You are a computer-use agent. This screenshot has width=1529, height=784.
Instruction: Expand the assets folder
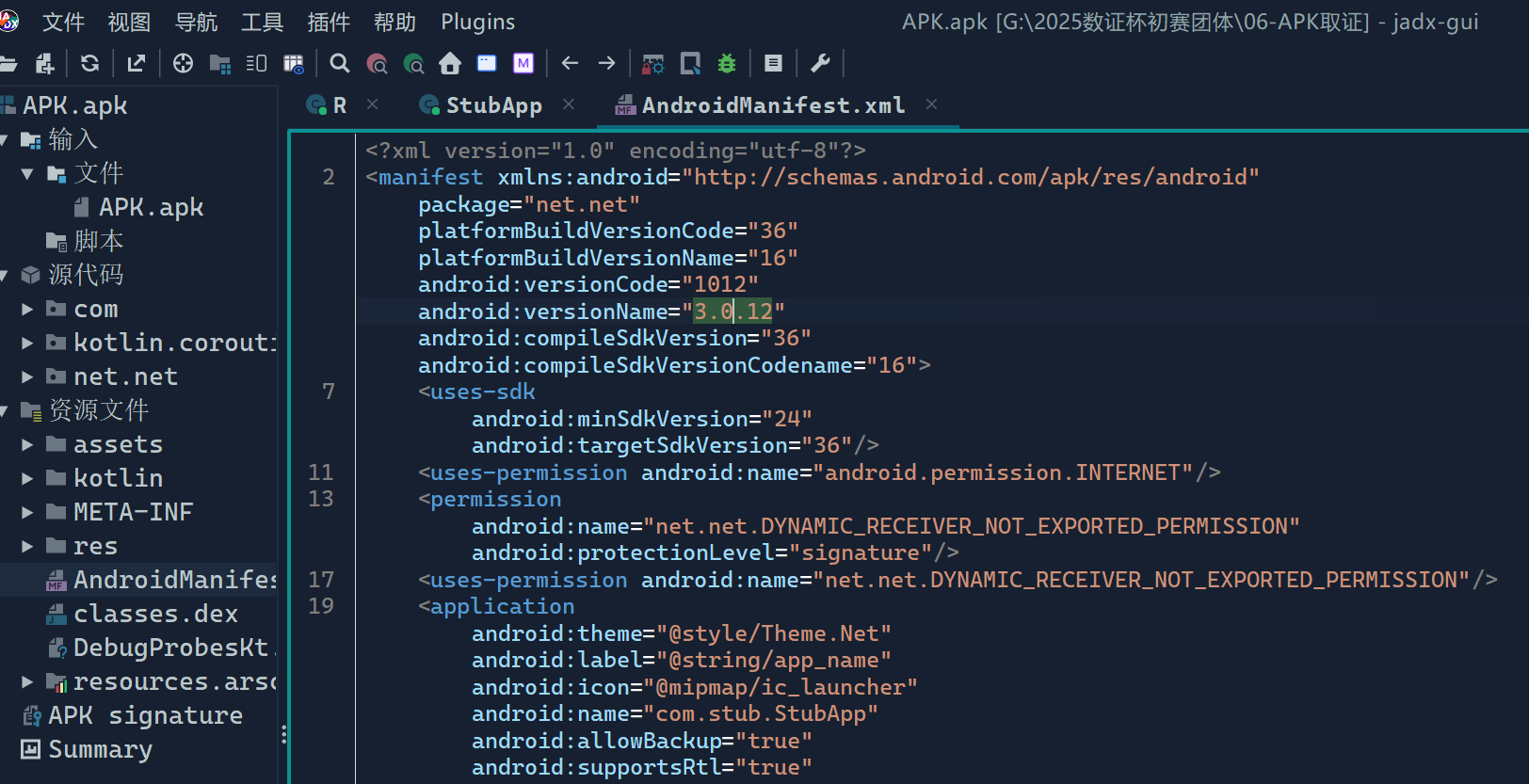(x=27, y=444)
